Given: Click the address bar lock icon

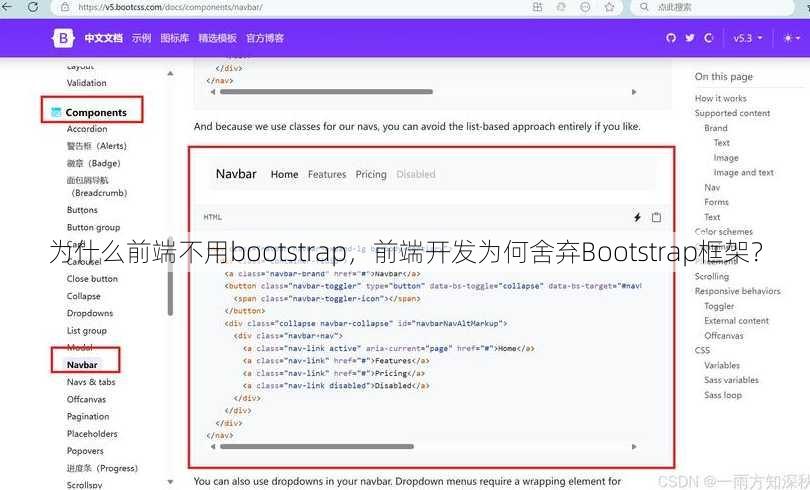Looking at the screenshot, I should [65, 7].
